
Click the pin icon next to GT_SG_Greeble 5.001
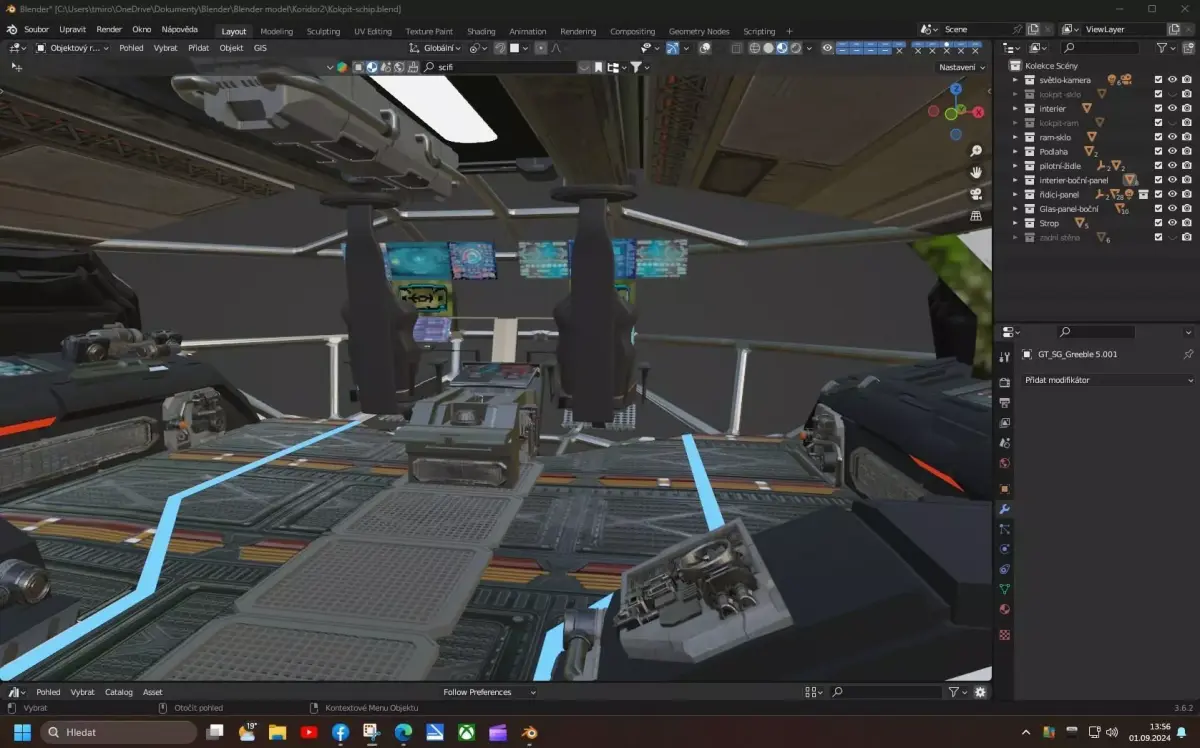coord(1188,354)
